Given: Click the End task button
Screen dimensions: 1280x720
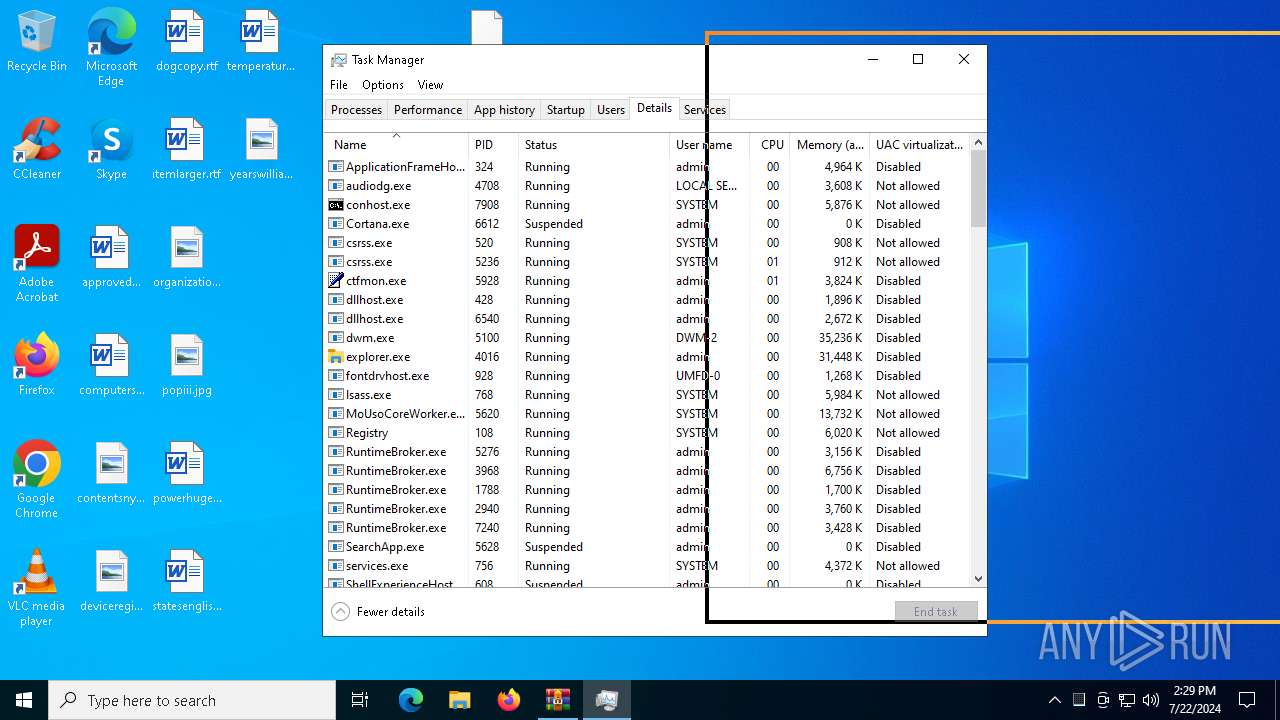Looking at the screenshot, I should tap(936, 612).
